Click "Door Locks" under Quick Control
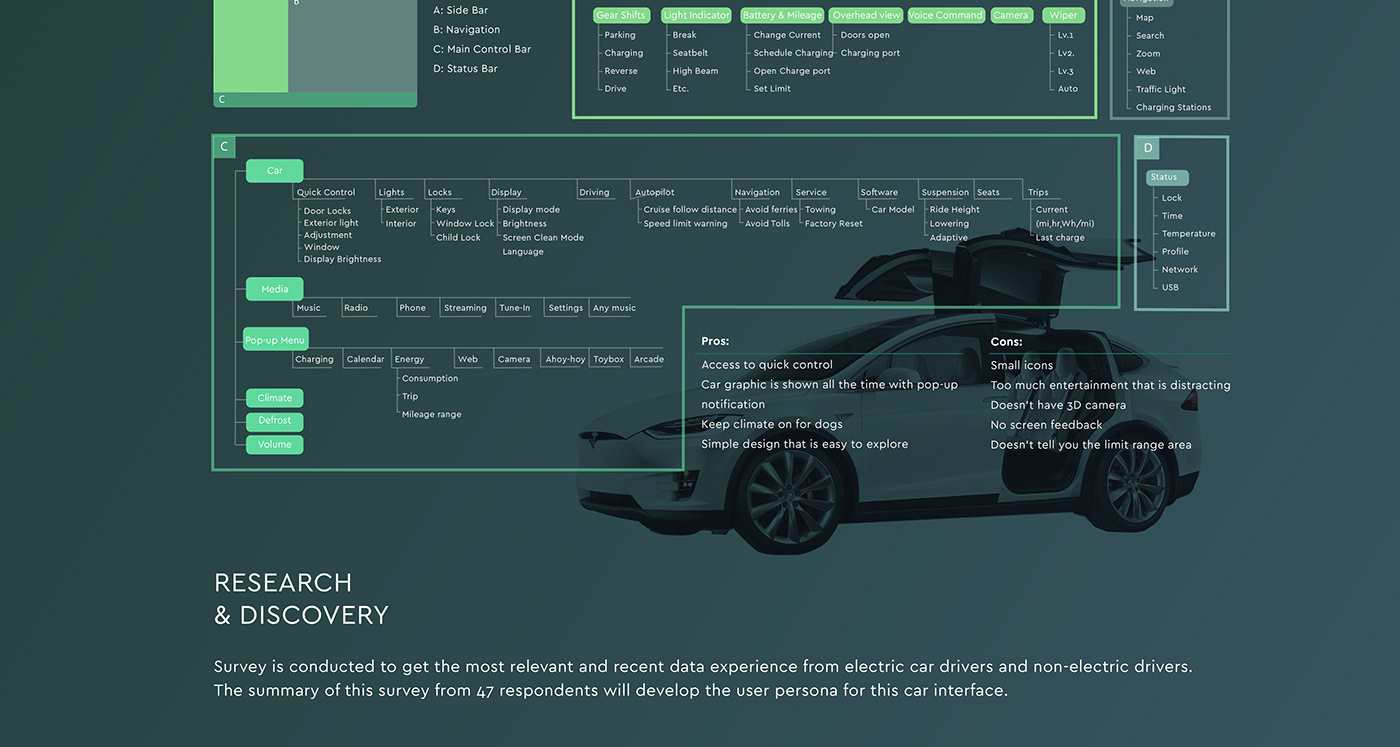This screenshot has width=1400, height=747. [x=328, y=211]
